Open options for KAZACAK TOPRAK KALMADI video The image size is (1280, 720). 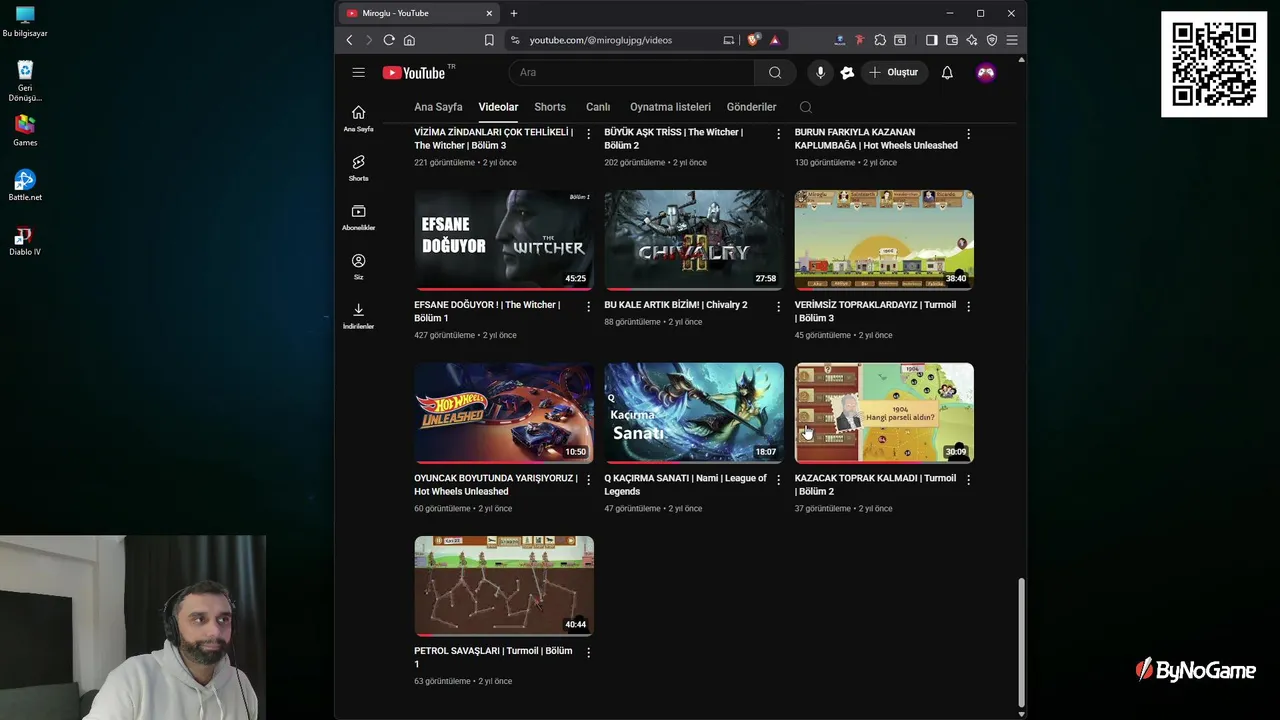click(x=968, y=479)
